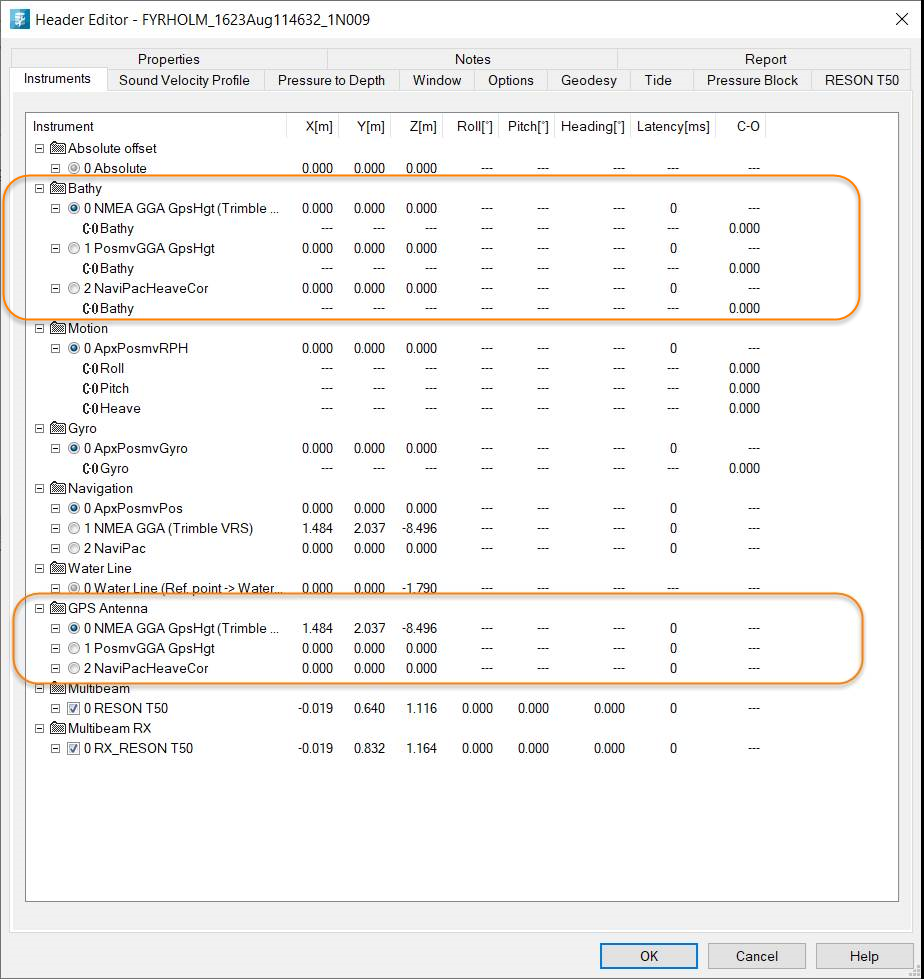924x979 pixels.
Task: Select the 2 NaviPac navigation radio
Action: click(x=74, y=548)
